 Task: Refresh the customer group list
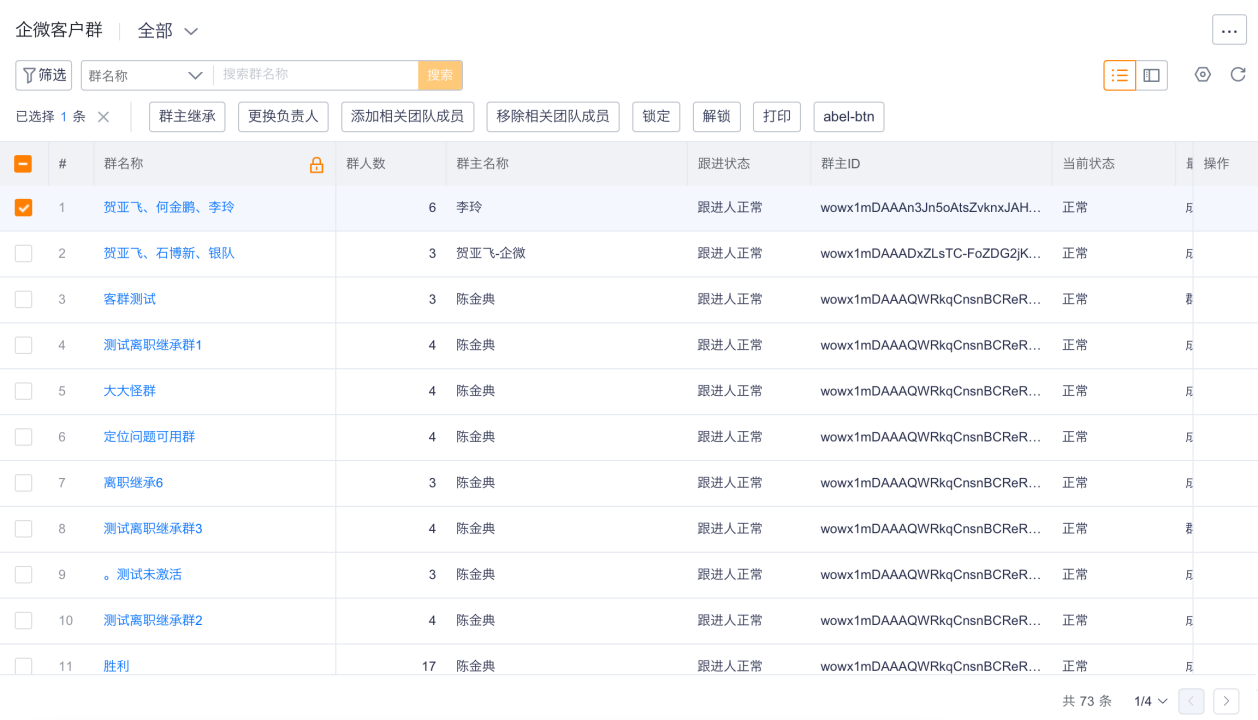coord(1238,75)
